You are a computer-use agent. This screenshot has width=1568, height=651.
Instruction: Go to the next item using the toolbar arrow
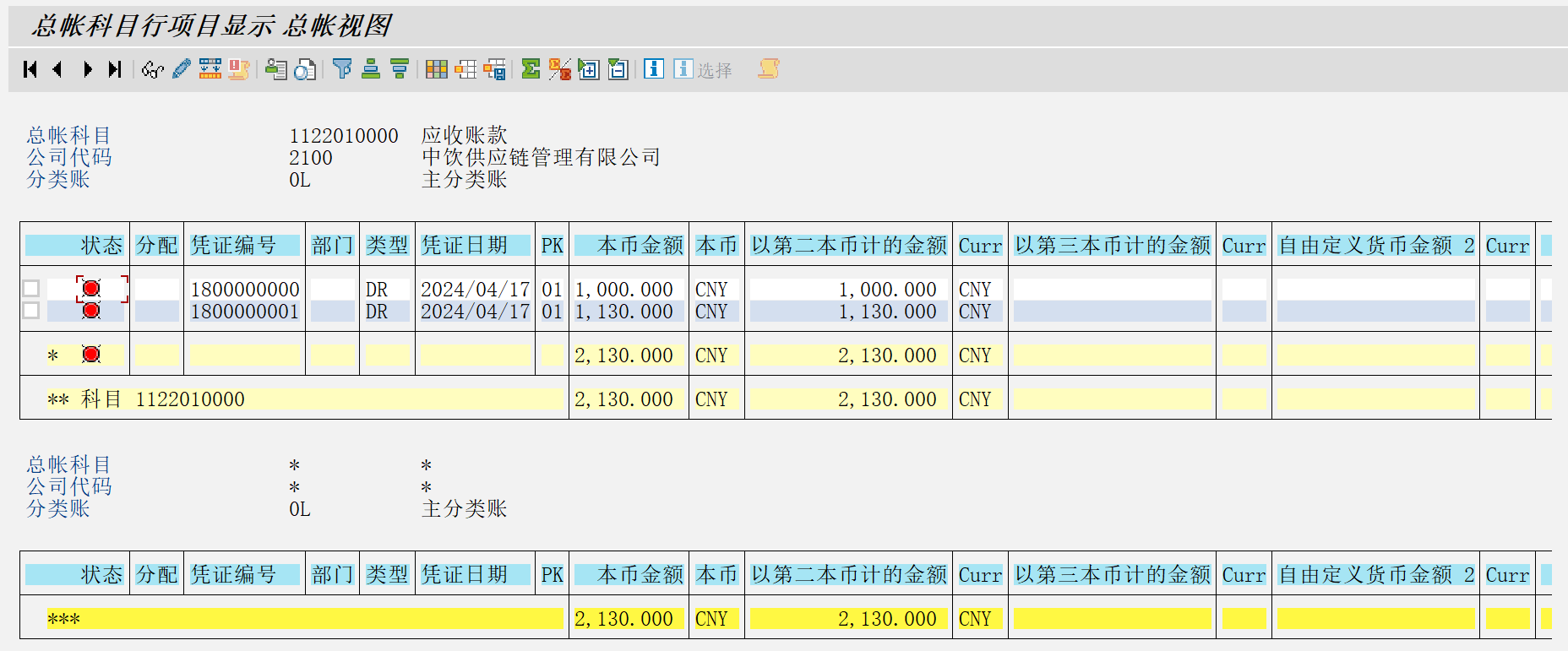click(x=87, y=69)
